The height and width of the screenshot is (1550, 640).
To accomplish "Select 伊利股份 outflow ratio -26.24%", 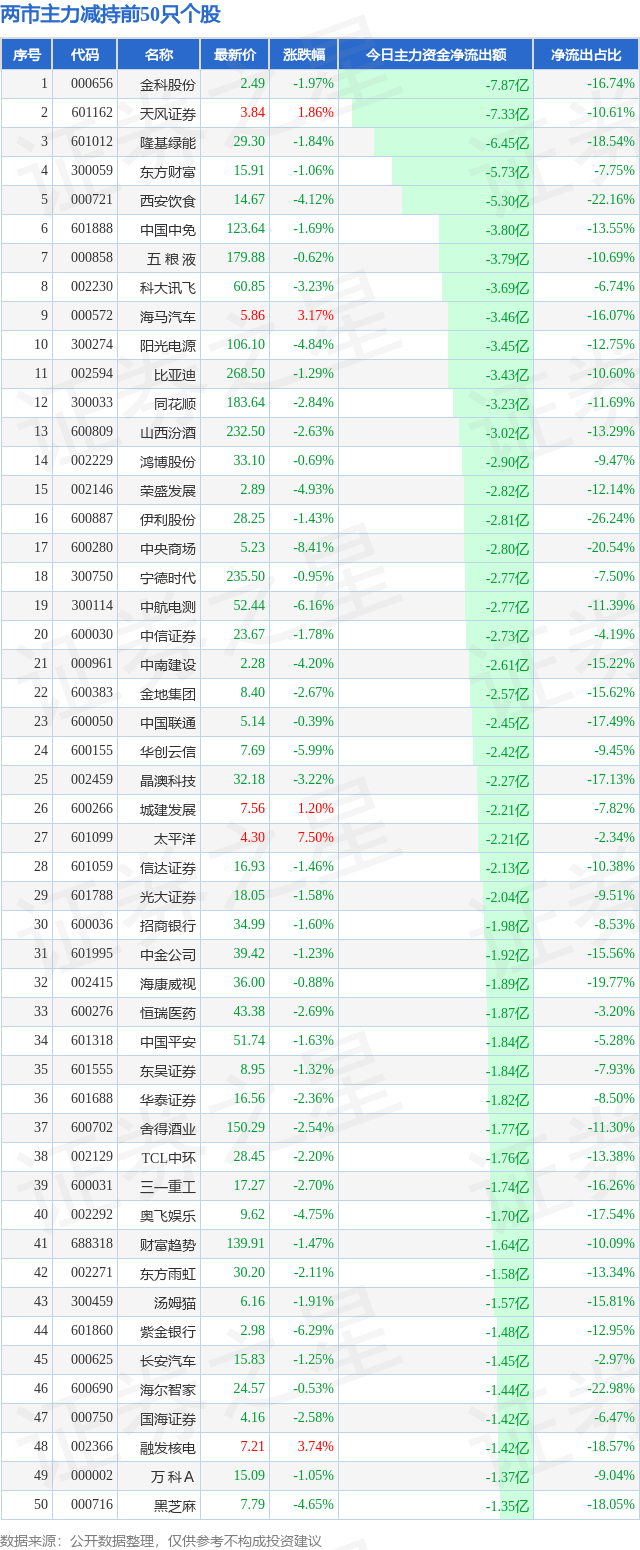I will click(611, 519).
